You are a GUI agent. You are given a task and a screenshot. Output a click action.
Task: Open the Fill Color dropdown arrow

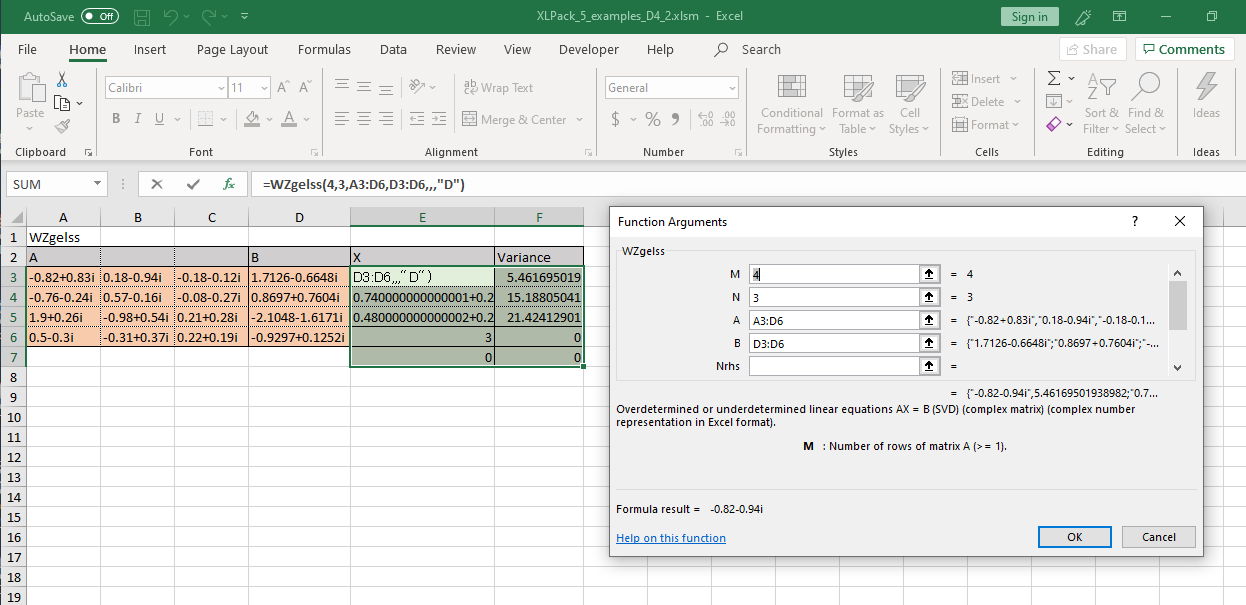pos(269,119)
